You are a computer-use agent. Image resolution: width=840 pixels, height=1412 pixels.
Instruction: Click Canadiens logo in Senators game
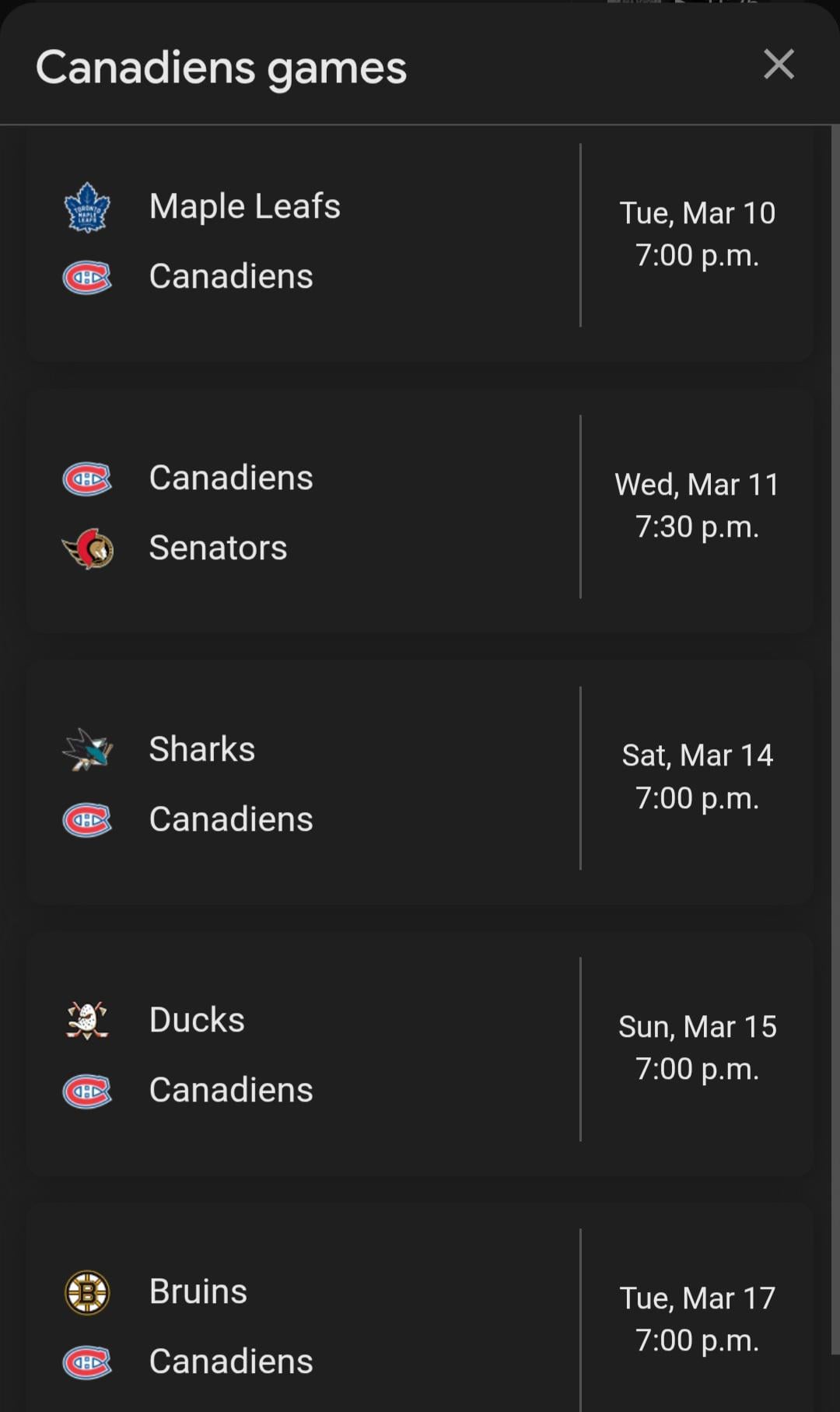click(87, 478)
